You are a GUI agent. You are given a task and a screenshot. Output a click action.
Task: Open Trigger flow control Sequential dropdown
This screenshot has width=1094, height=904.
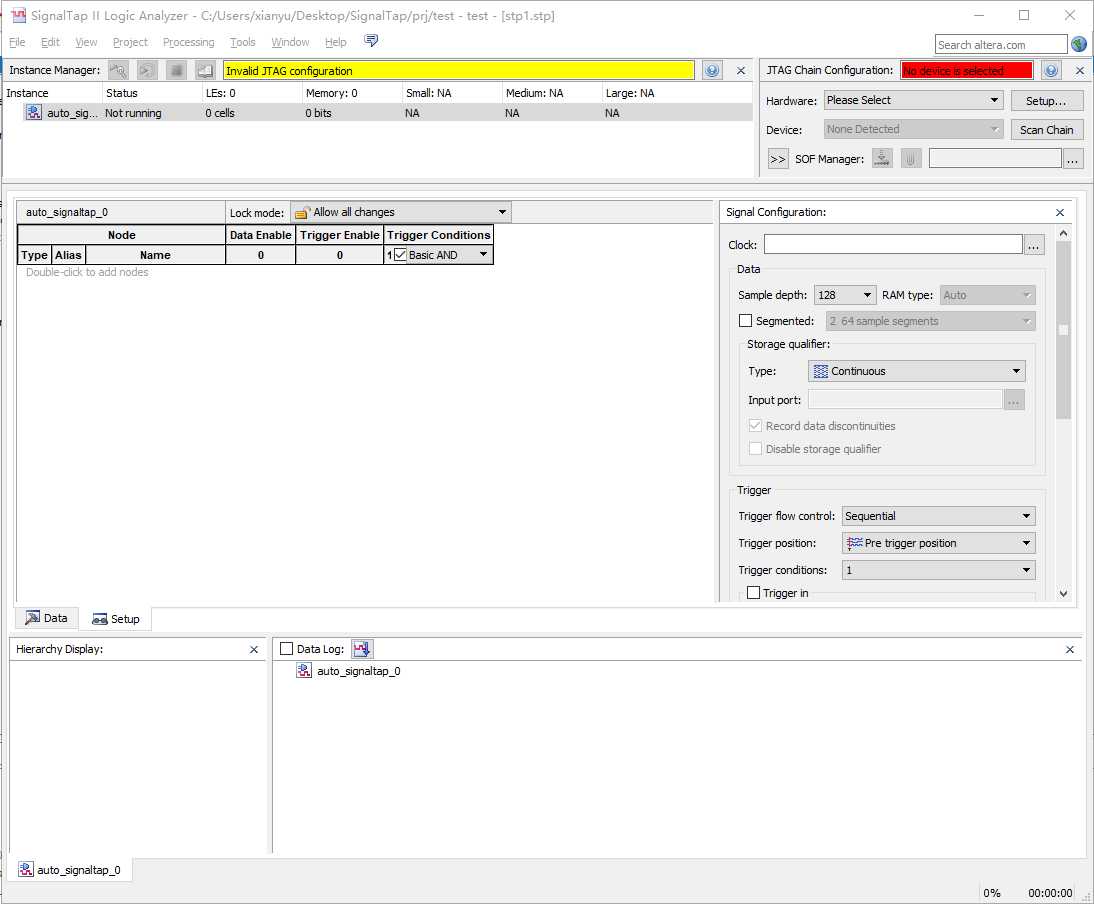click(938, 516)
